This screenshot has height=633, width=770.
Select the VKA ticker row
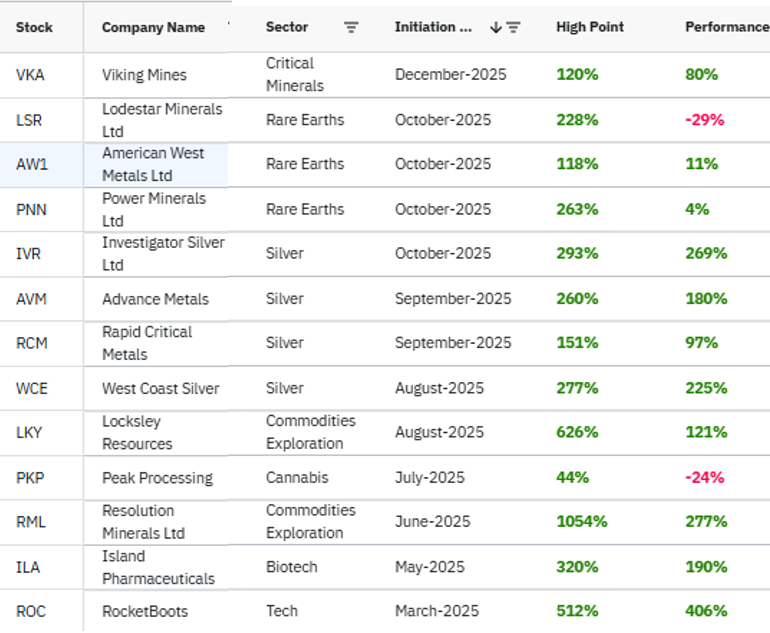point(31,75)
